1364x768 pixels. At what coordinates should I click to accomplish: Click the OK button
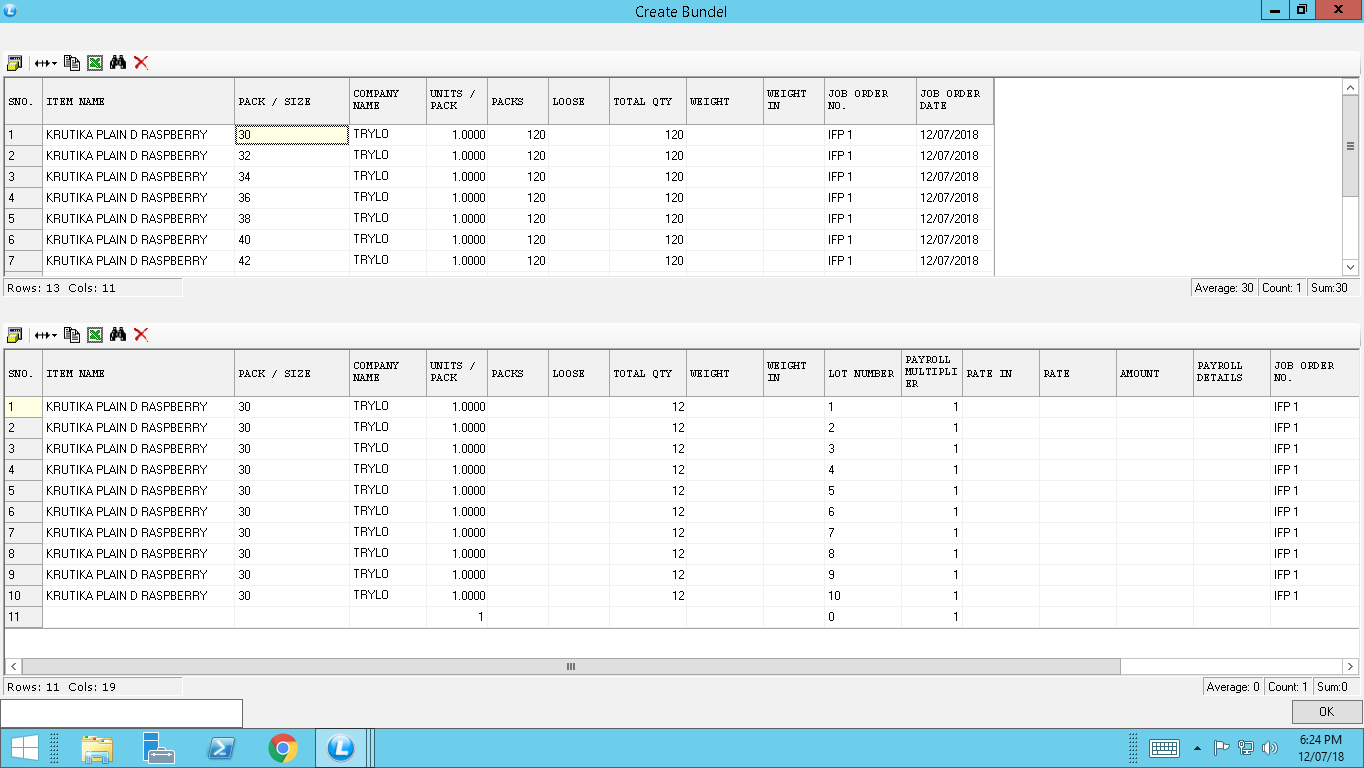1327,712
